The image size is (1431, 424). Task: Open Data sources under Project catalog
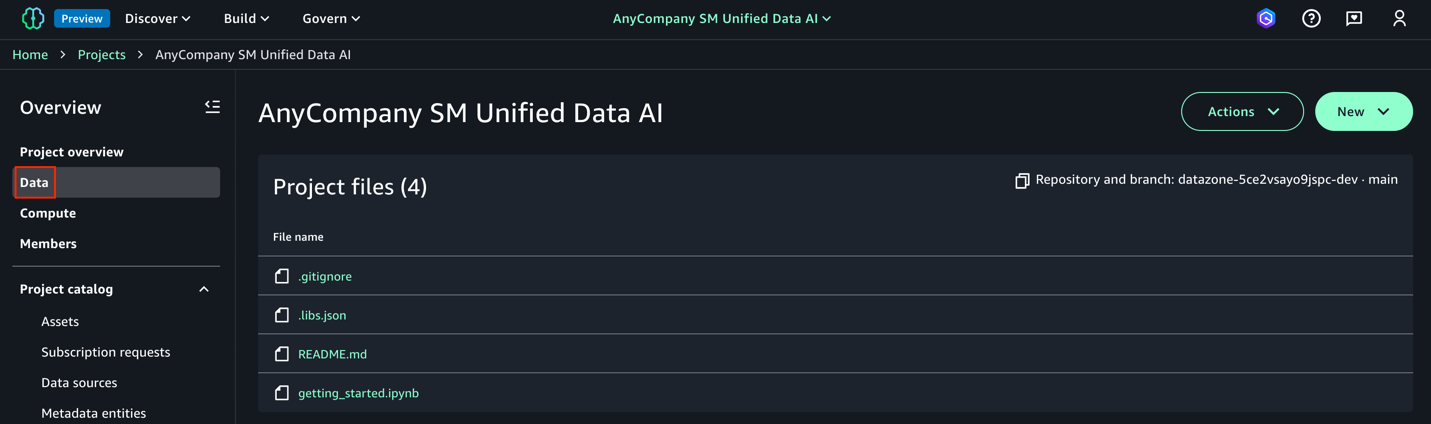[x=79, y=383]
